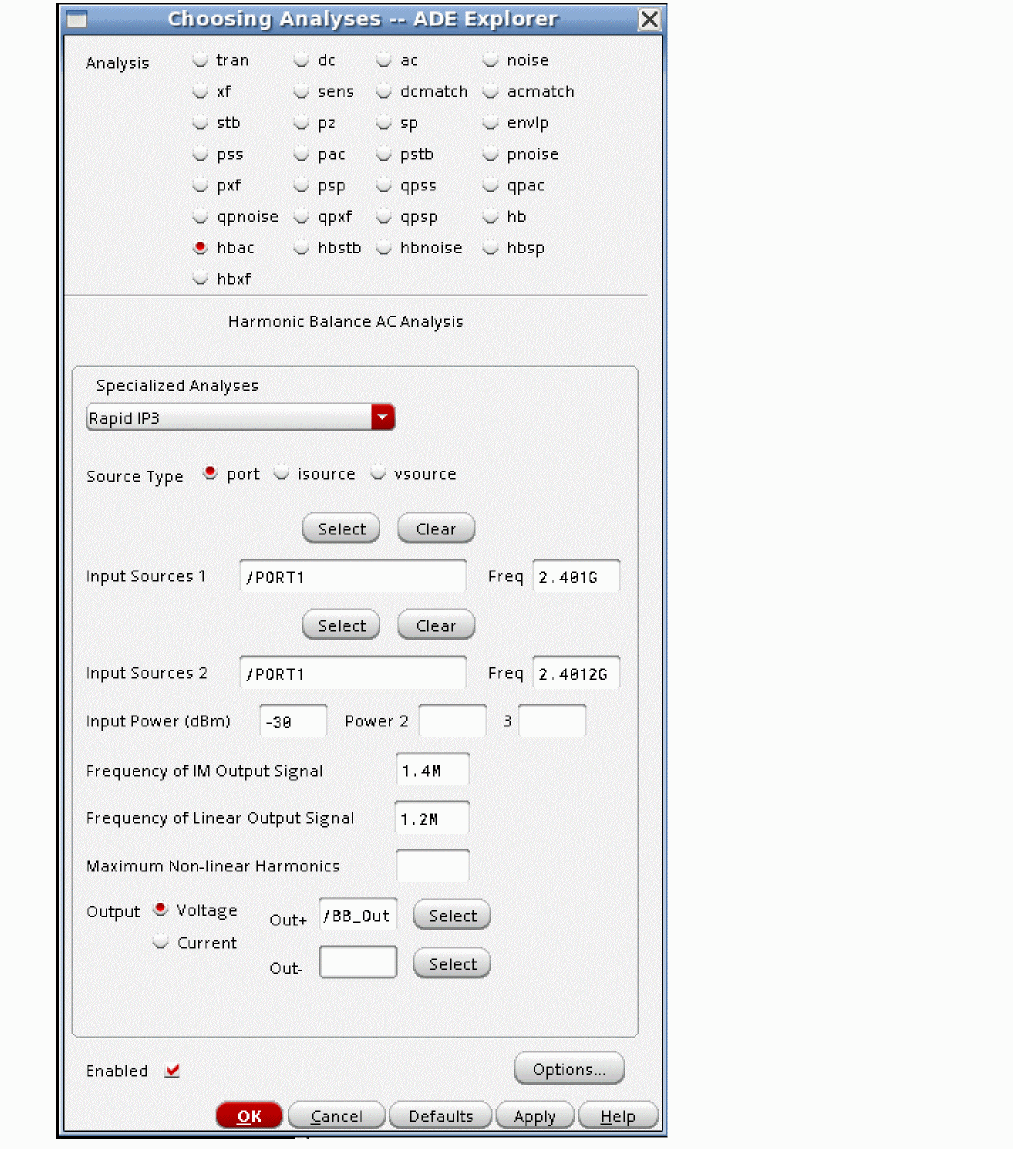The width and height of the screenshot is (1013, 1149).
Task: Click the Out+ field containing /BB_Out
Action: click(358, 915)
